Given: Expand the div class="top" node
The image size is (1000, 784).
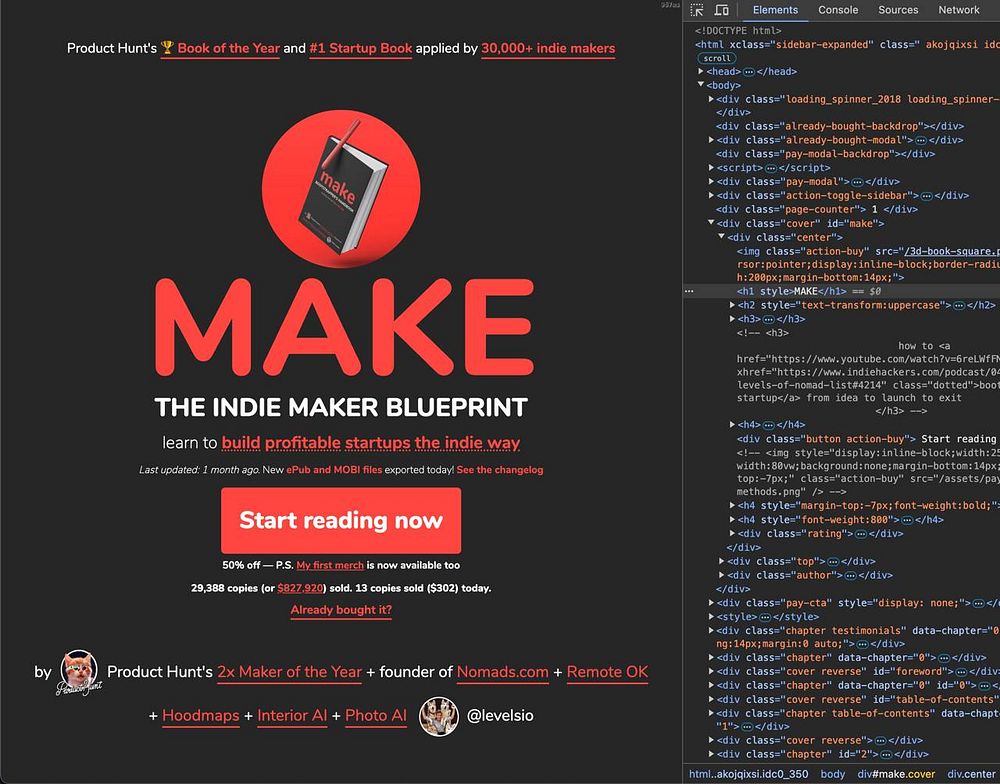Looking at the screenshot, I should (721, 561).
